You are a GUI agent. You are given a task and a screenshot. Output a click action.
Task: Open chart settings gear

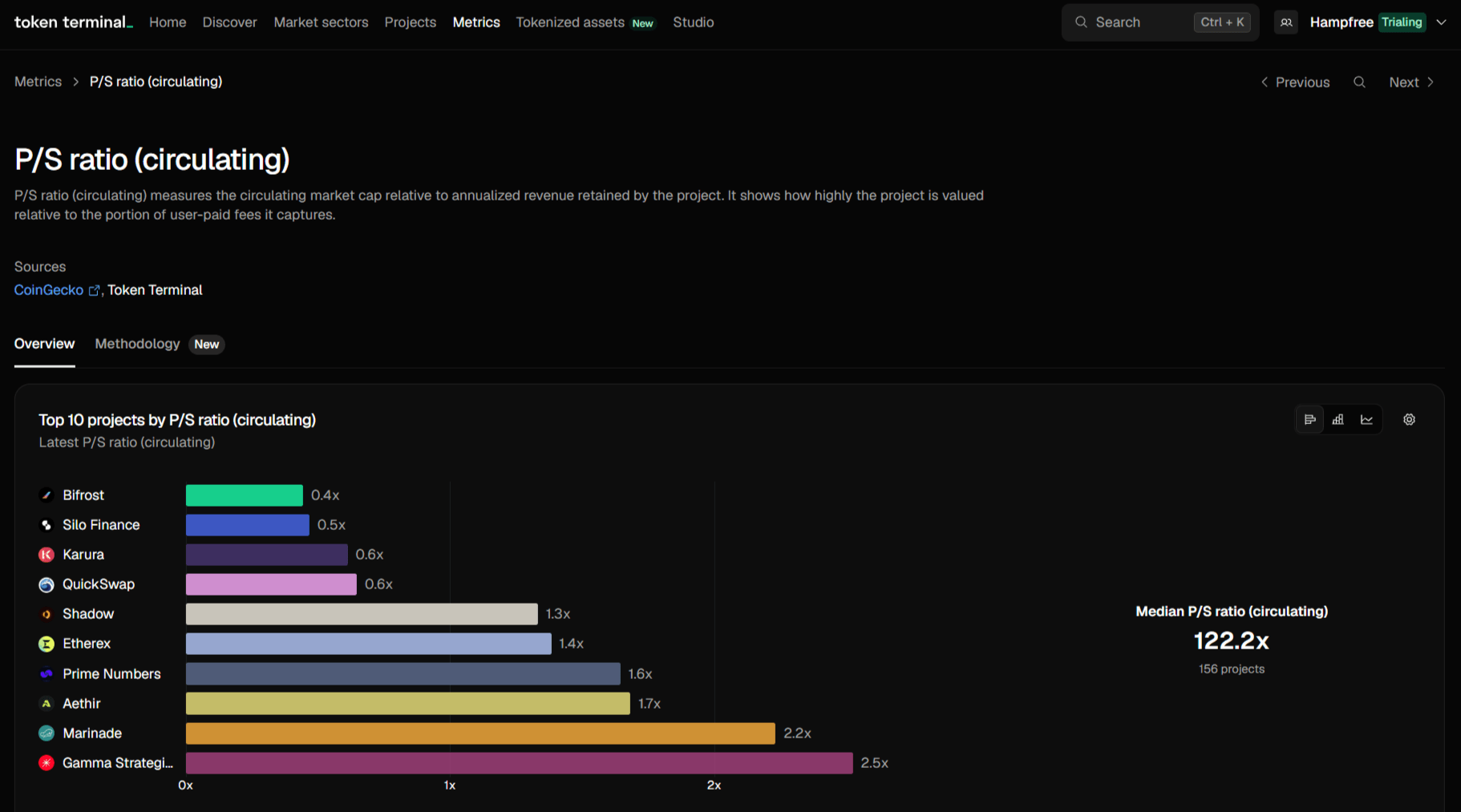coord(1409,419)
